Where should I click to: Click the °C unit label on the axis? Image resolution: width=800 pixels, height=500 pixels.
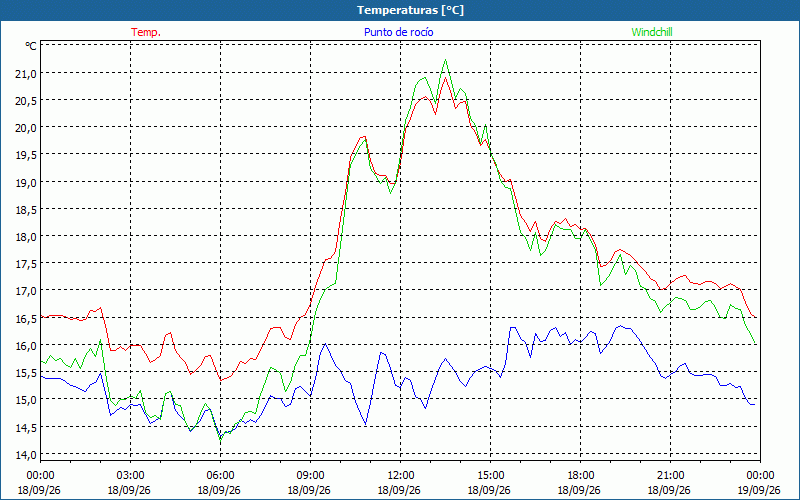click(x=31, y=46)
